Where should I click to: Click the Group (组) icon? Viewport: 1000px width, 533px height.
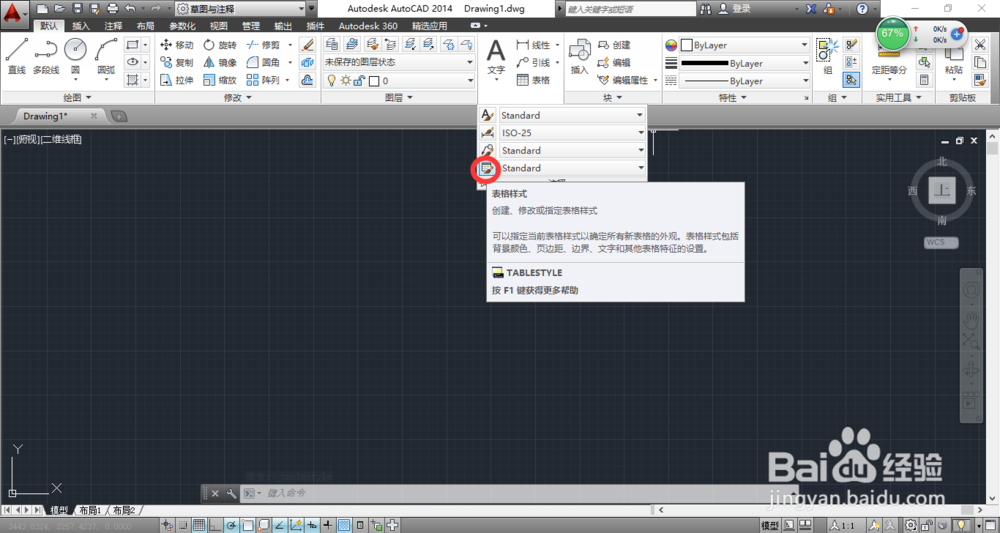click(x=828, y=57)
